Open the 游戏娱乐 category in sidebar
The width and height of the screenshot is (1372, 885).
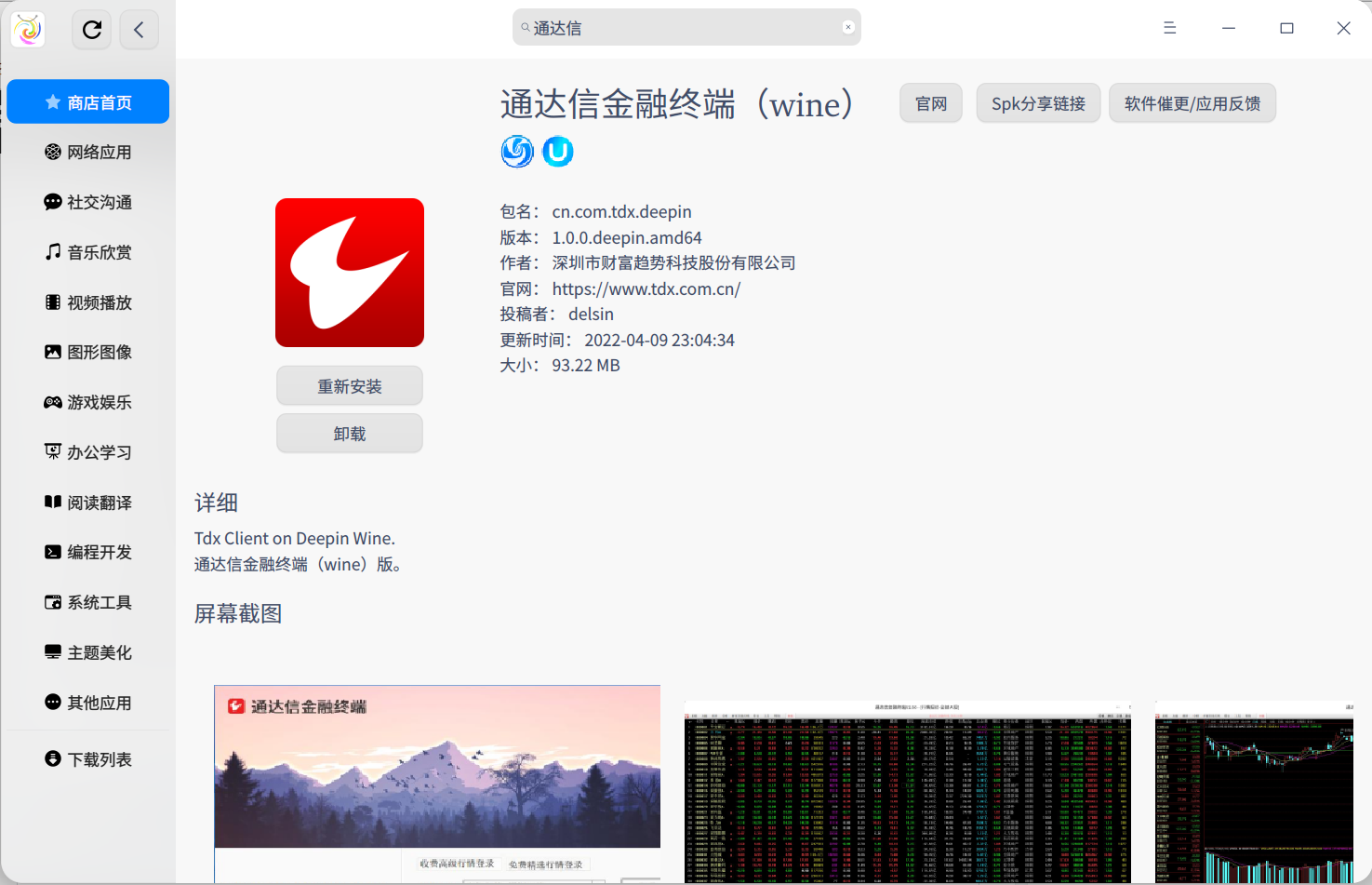87,402
